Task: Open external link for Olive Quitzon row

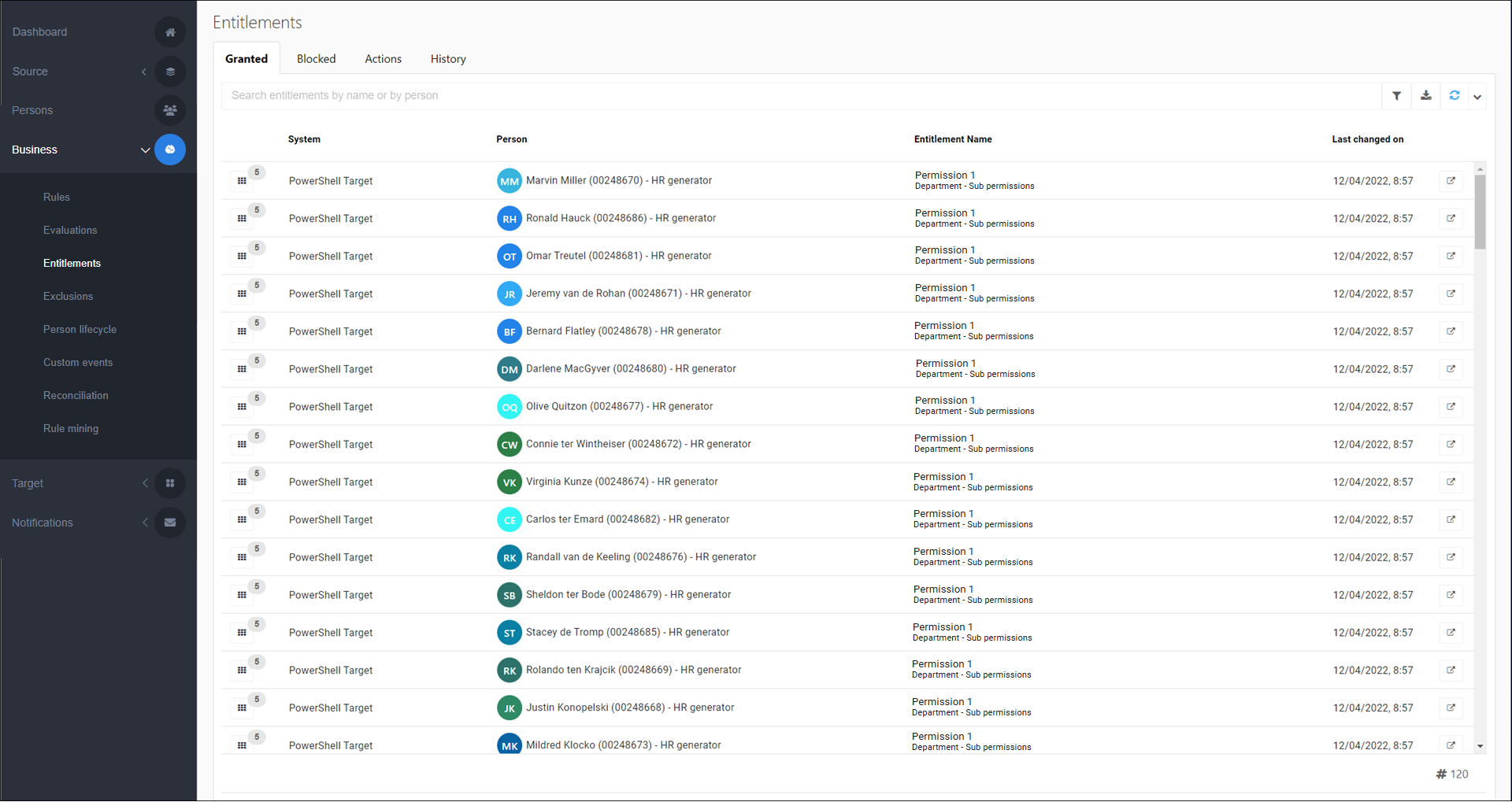Action: 1451,407
